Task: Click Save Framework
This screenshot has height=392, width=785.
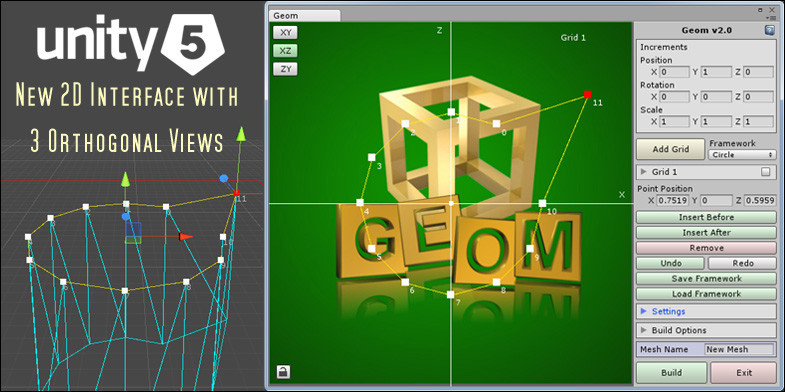Action: 706,278
